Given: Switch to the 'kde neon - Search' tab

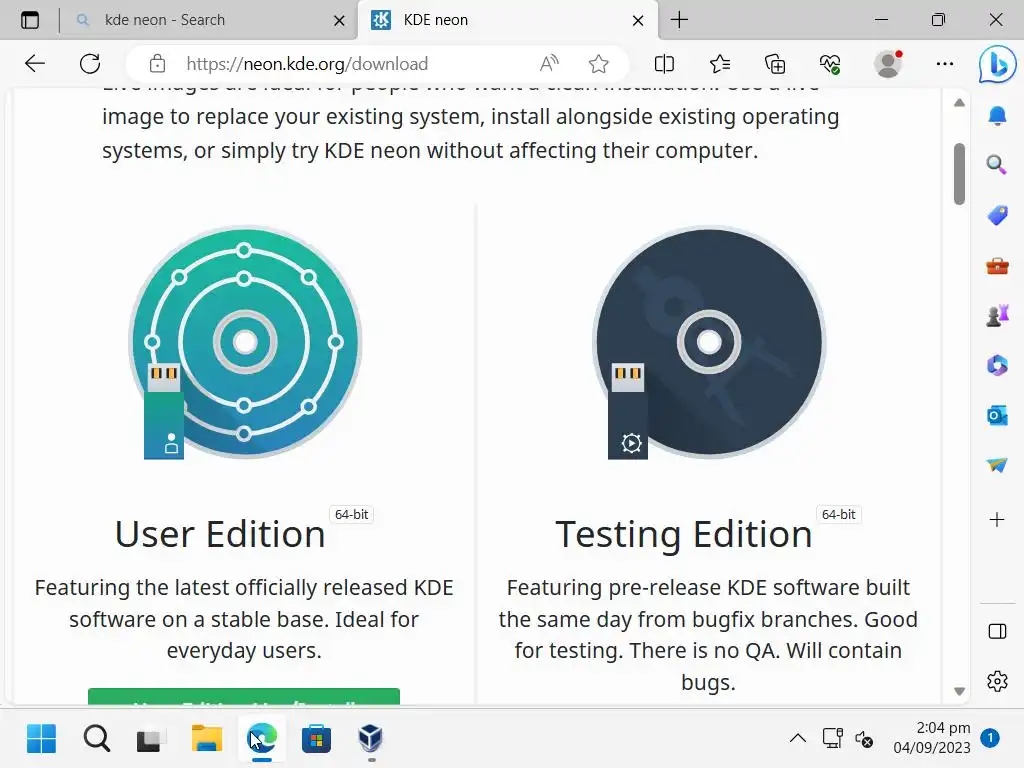Looking at the screenshot, I should [209, 20].
